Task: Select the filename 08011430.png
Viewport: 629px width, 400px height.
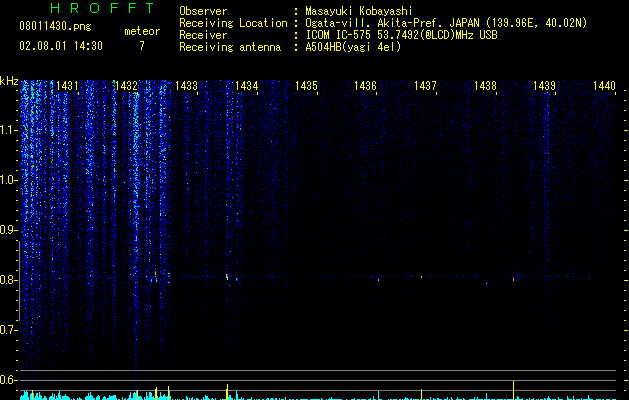Action: 55,27
